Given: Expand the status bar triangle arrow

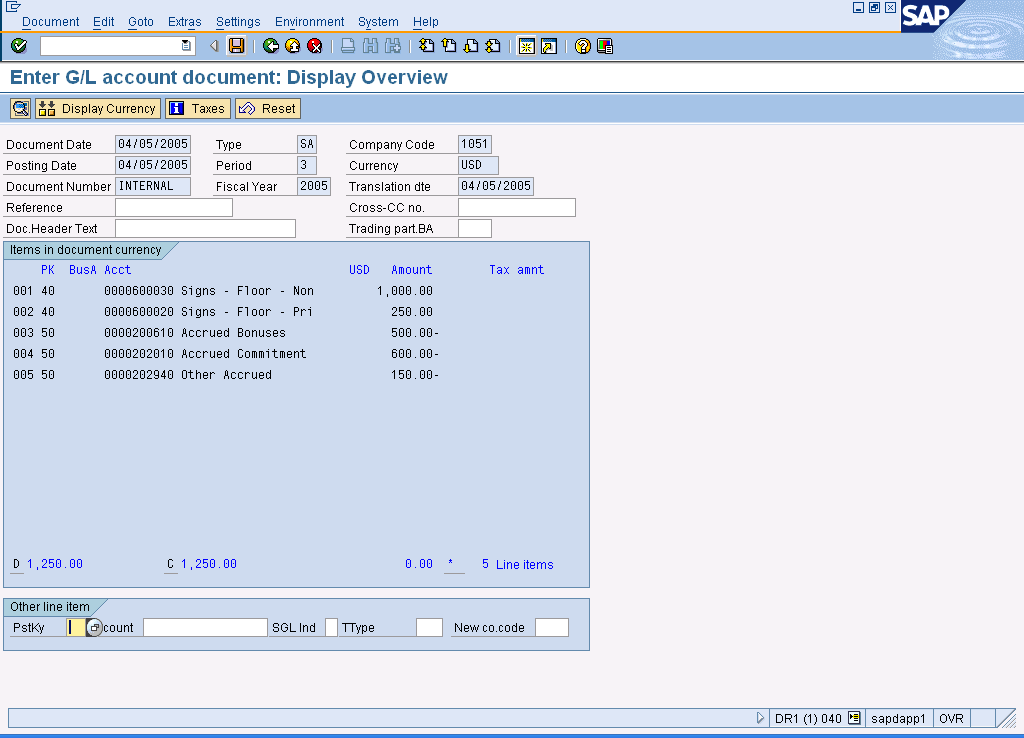Looking at the screenshot, I should pyautogui.click(x=760, y=718).
